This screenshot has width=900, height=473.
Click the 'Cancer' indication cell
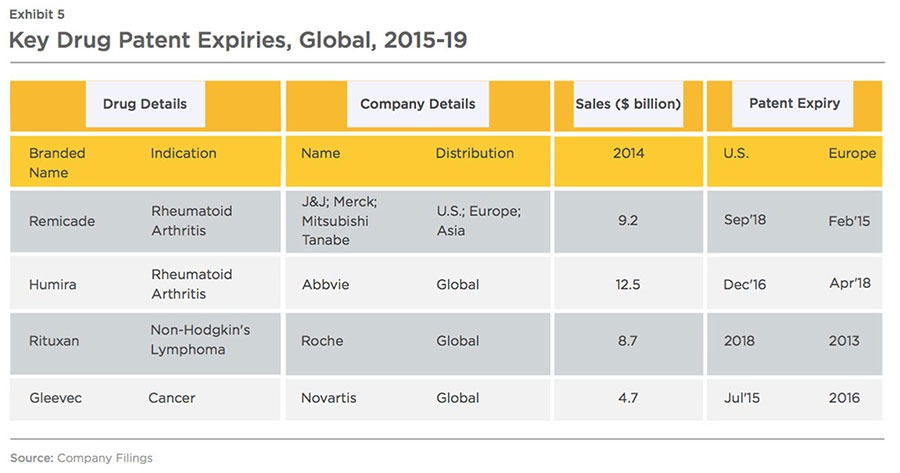pyautogui.click(x=172, y=398)
